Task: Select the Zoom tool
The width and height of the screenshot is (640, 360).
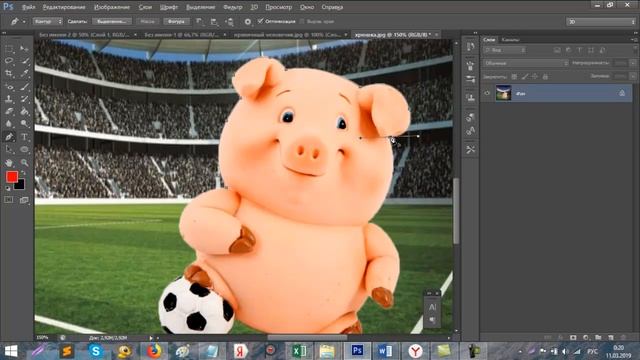Action: [24, 162]
